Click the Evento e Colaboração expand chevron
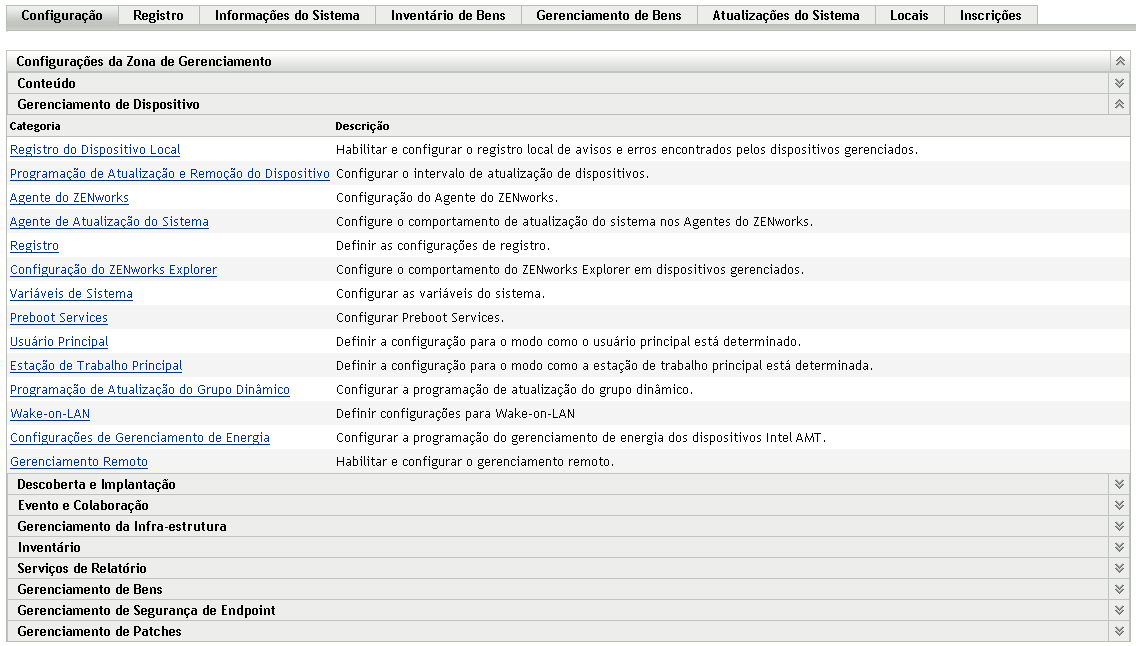Viewport: 1136px width, 646px height. [1119, 505]
